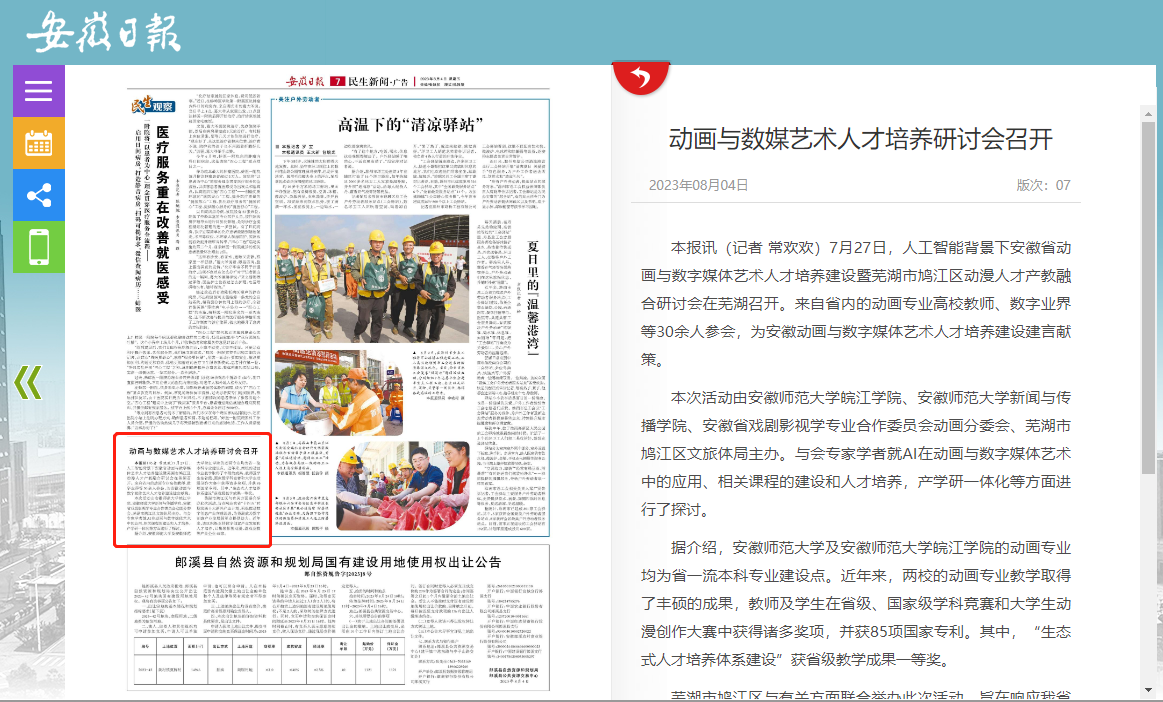
Task: Click the article title 动画与数媒艺术人才培养研讨会召开
Action: [x=860, y=139]
